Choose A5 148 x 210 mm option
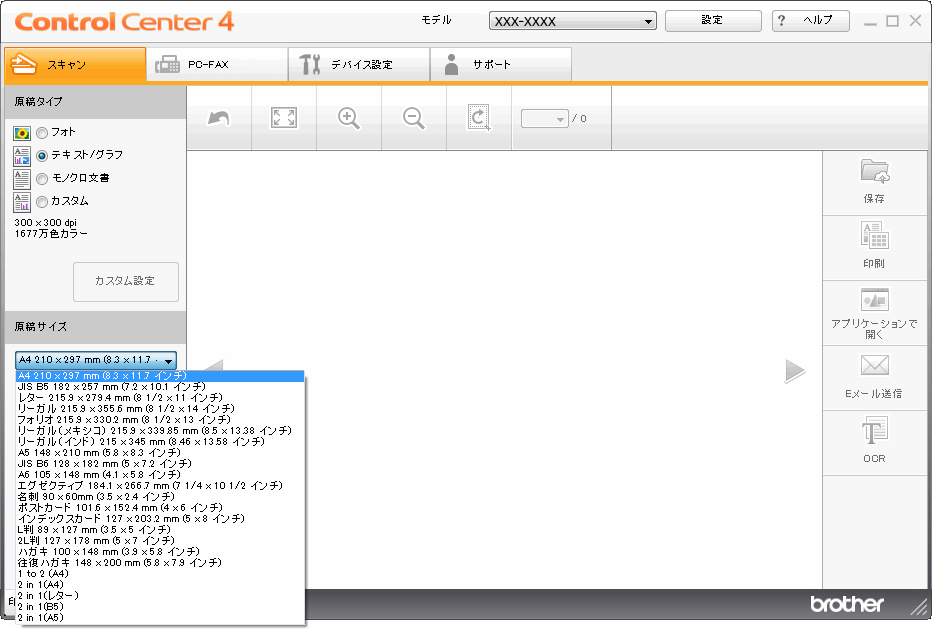 tap(159, 453)
